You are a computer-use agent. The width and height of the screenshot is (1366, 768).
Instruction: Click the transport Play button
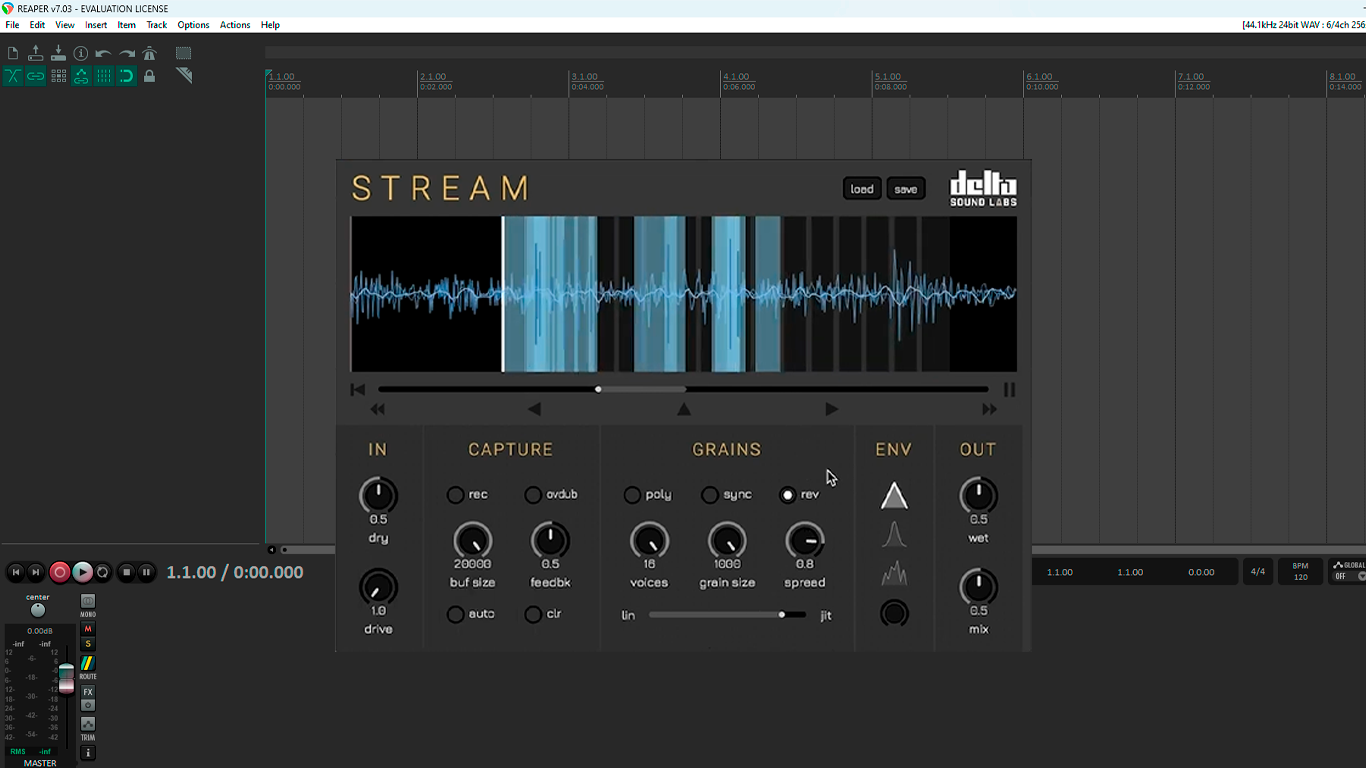[82, 572]
